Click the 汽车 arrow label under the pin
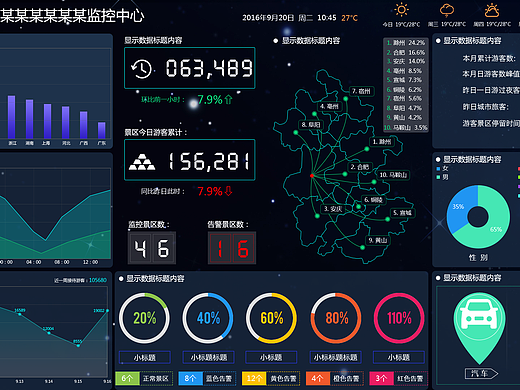Viewport: 520px width, 390px height. [x=482, y=373]
